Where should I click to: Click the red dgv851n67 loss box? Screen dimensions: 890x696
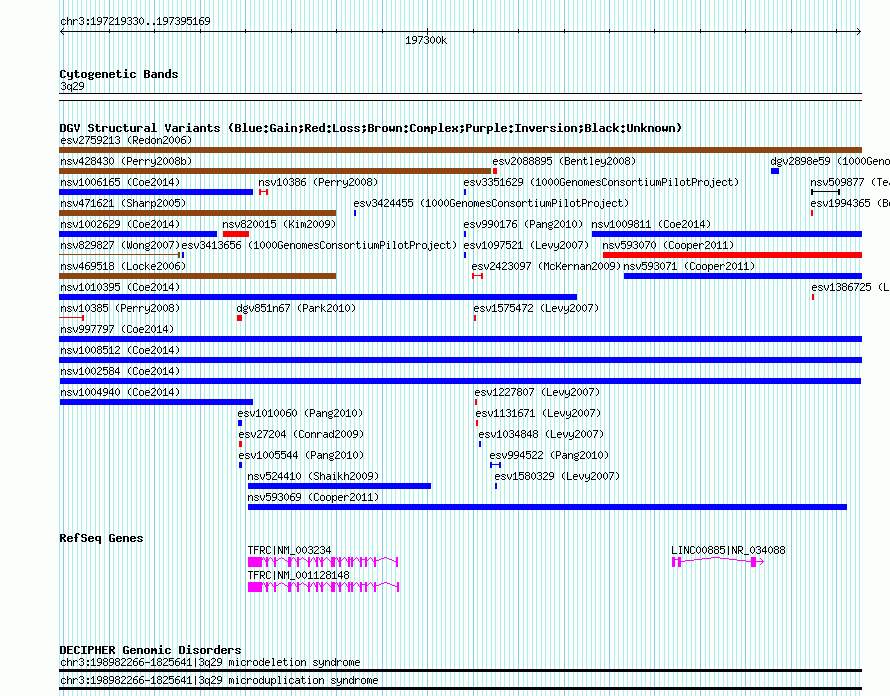pyautogui.click(x=240, y=318)
